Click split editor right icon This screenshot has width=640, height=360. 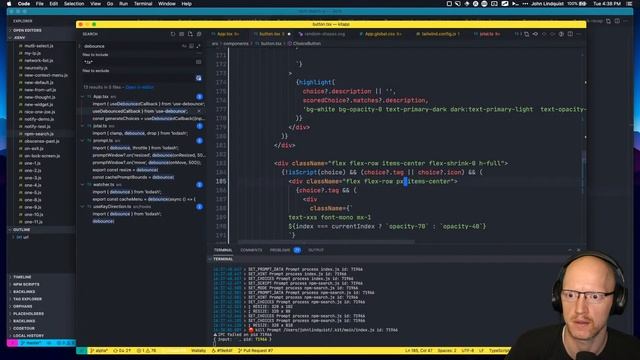point(570,34)
